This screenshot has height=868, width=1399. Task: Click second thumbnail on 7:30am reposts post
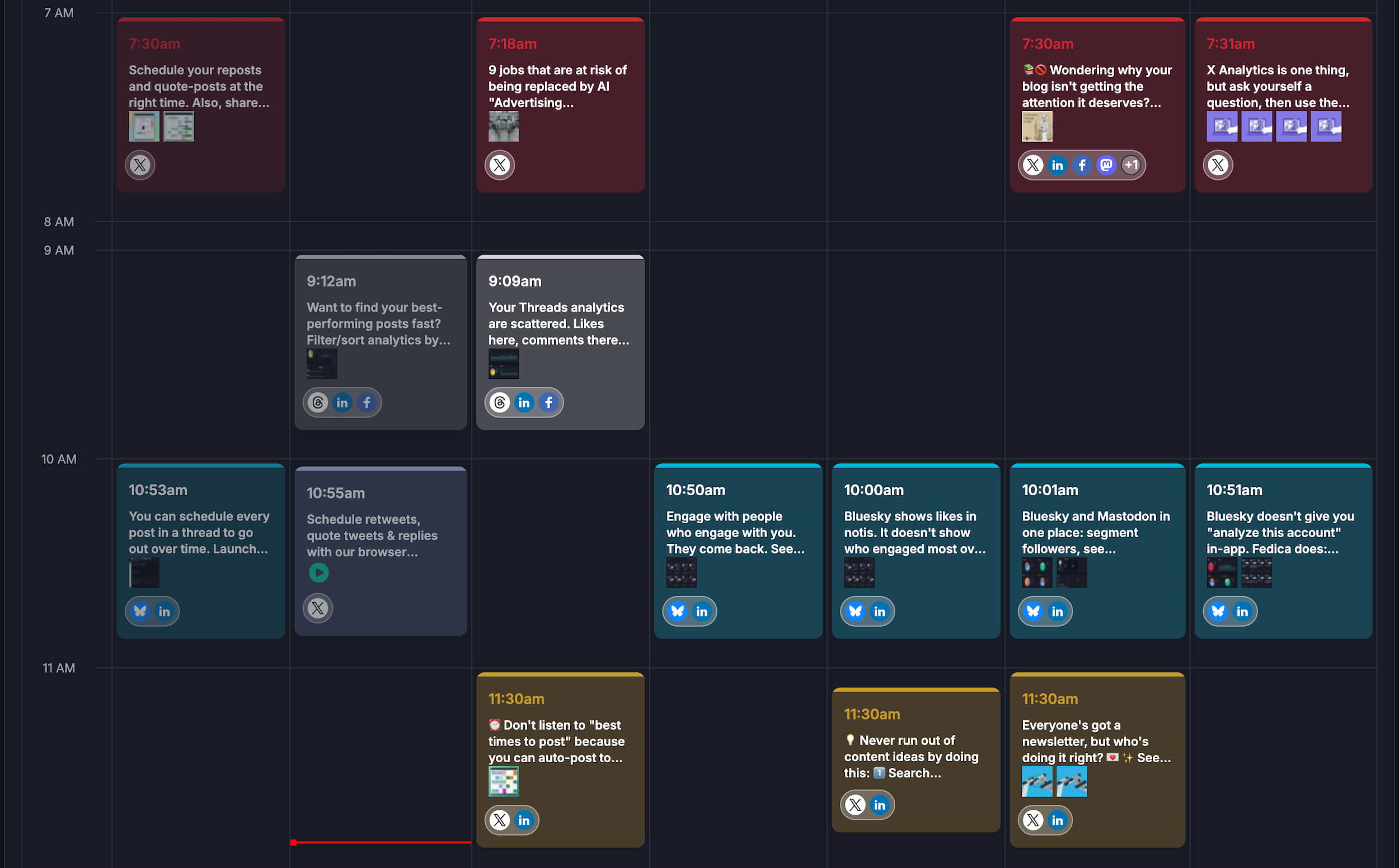[x=179, y=126]
